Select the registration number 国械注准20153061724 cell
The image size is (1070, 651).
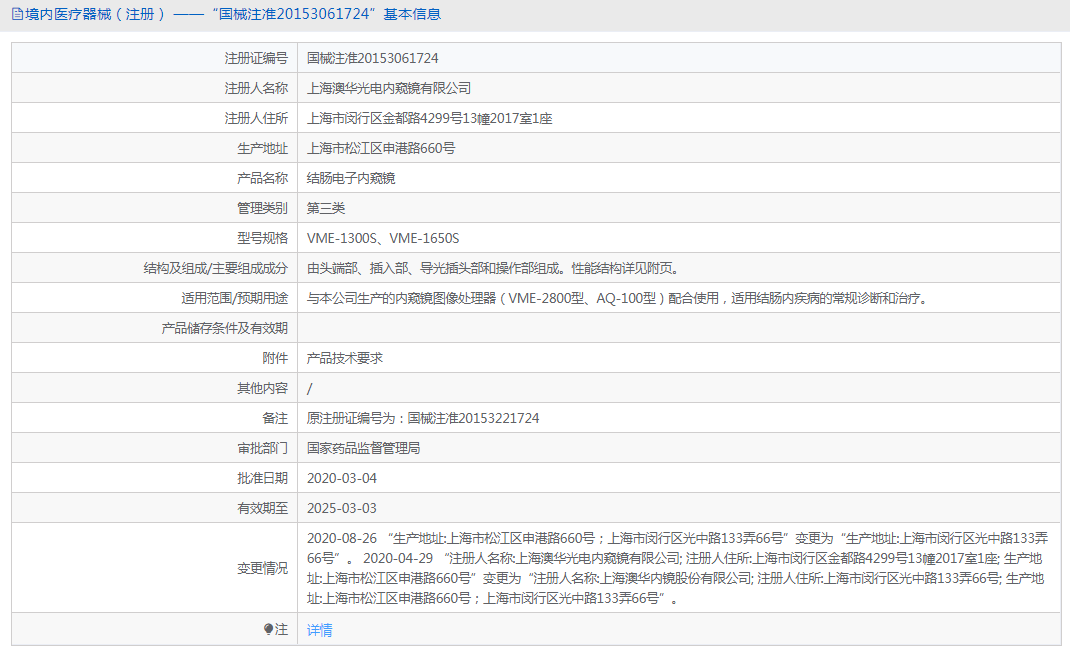pyautogui.click(x=370, y=57)
